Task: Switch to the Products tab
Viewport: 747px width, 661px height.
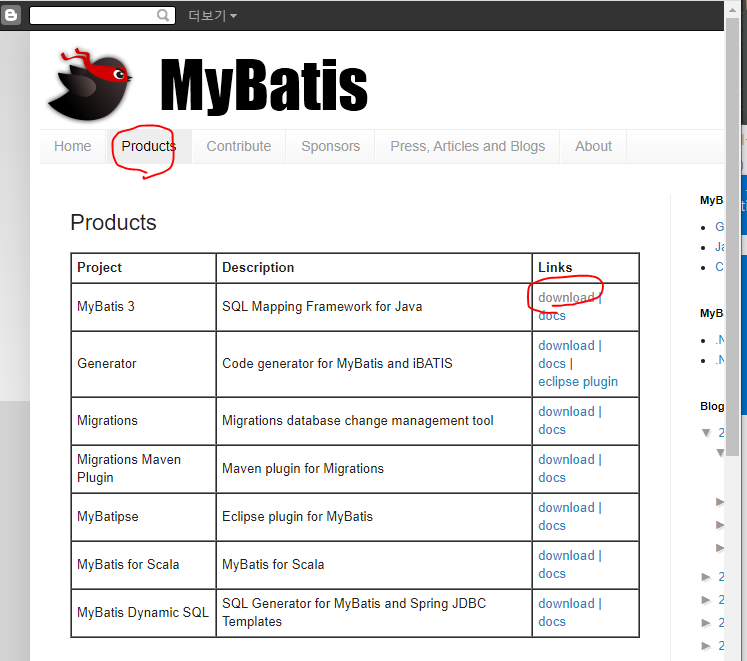Action: tap(149, 146)
